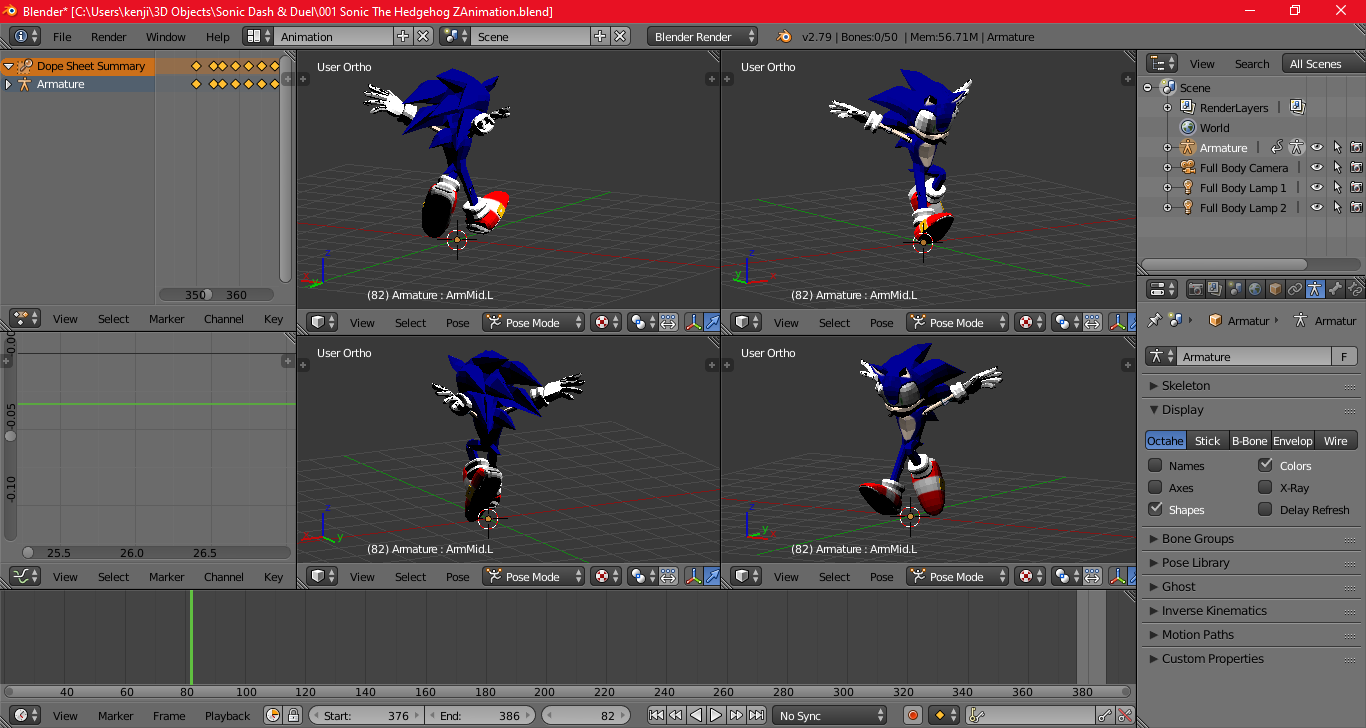Select the Stick bone display type
1366x728 pixels.
click(1207, 440)
